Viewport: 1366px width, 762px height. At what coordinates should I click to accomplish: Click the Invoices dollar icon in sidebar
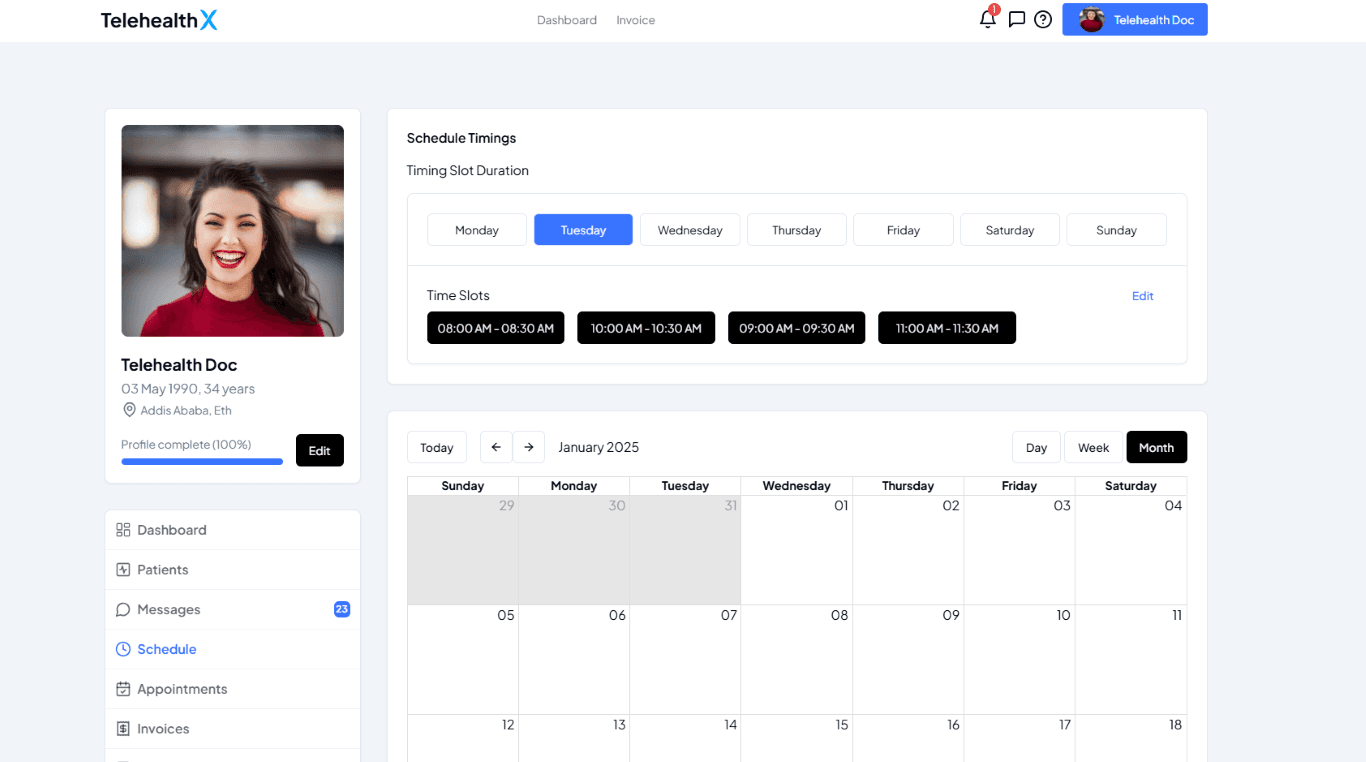pyautogui.click(x=123, y=729)
